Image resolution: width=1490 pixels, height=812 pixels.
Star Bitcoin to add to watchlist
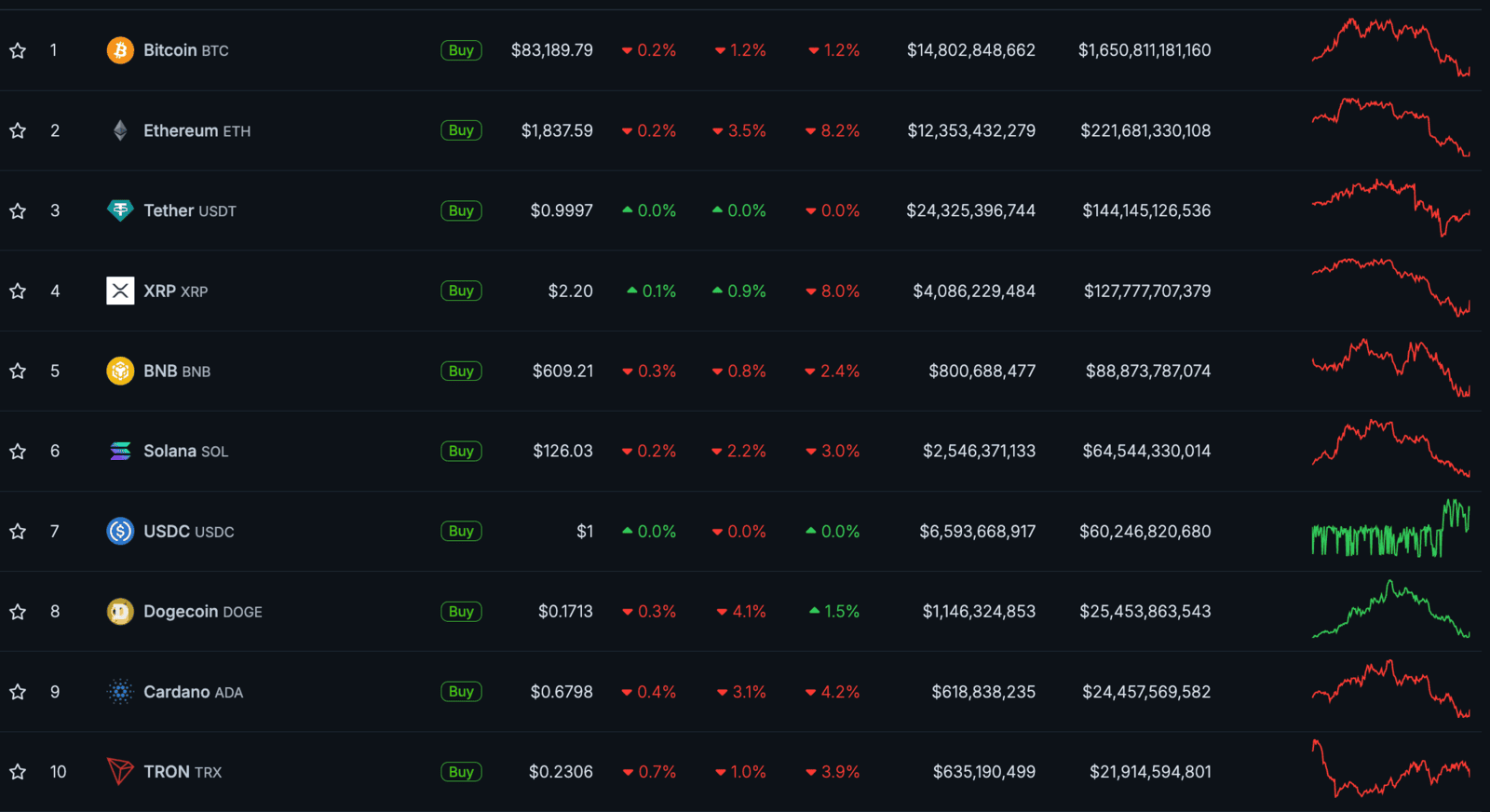pos(18,50)
